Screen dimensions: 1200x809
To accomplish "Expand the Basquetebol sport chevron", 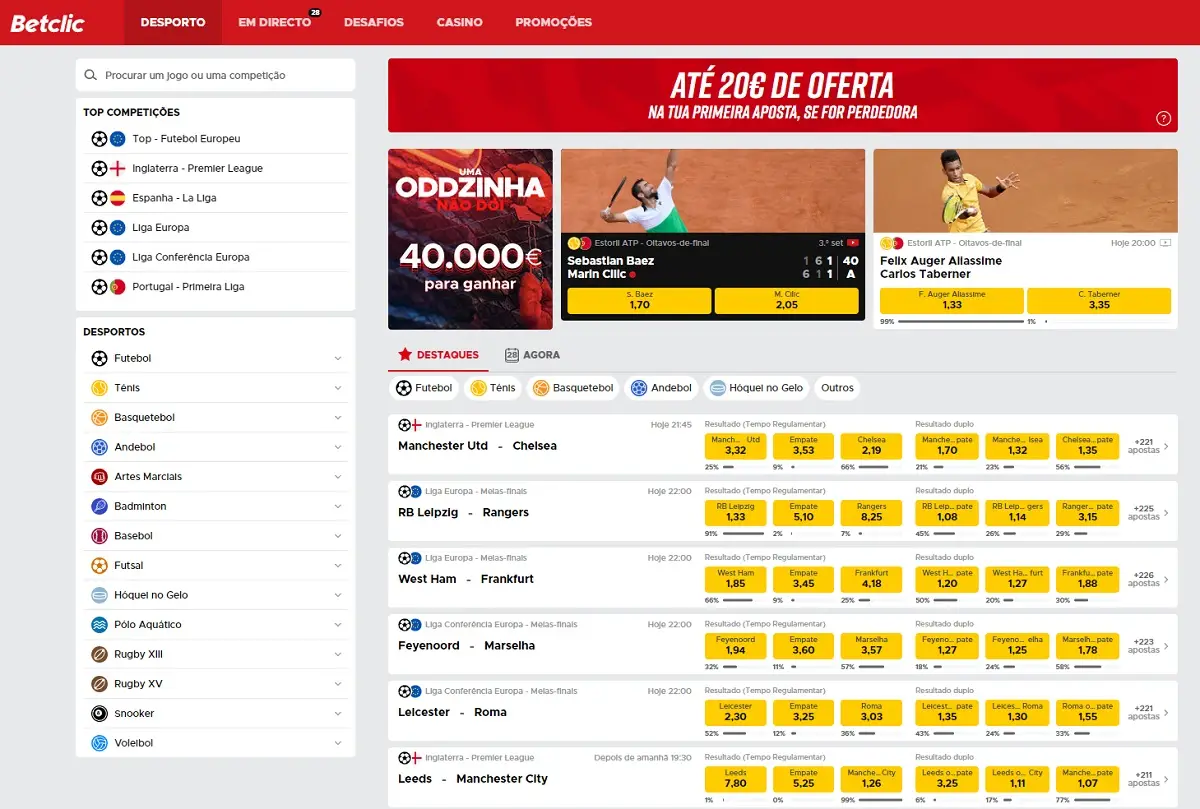I will pos(338,417).
